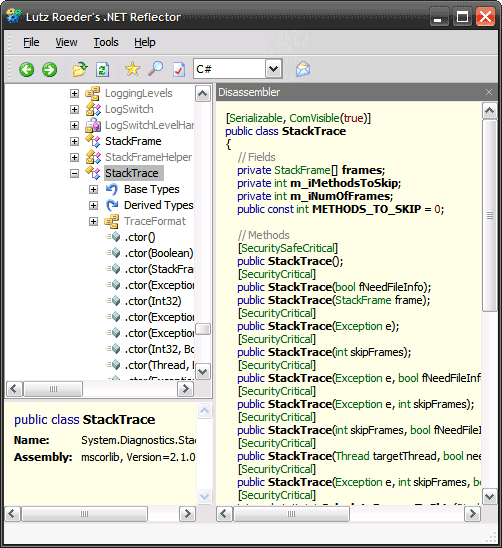Click tree pane scroll up arrow
Viewport: 502px width, 548px height.
pos(203,93)
